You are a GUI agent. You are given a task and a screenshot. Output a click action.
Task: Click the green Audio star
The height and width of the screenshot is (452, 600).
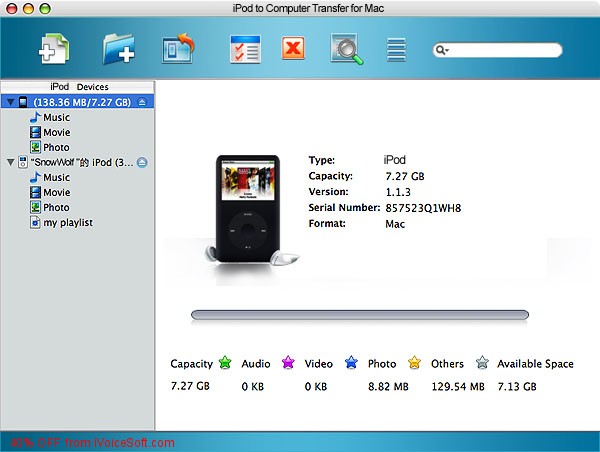[x=225, y=362]
